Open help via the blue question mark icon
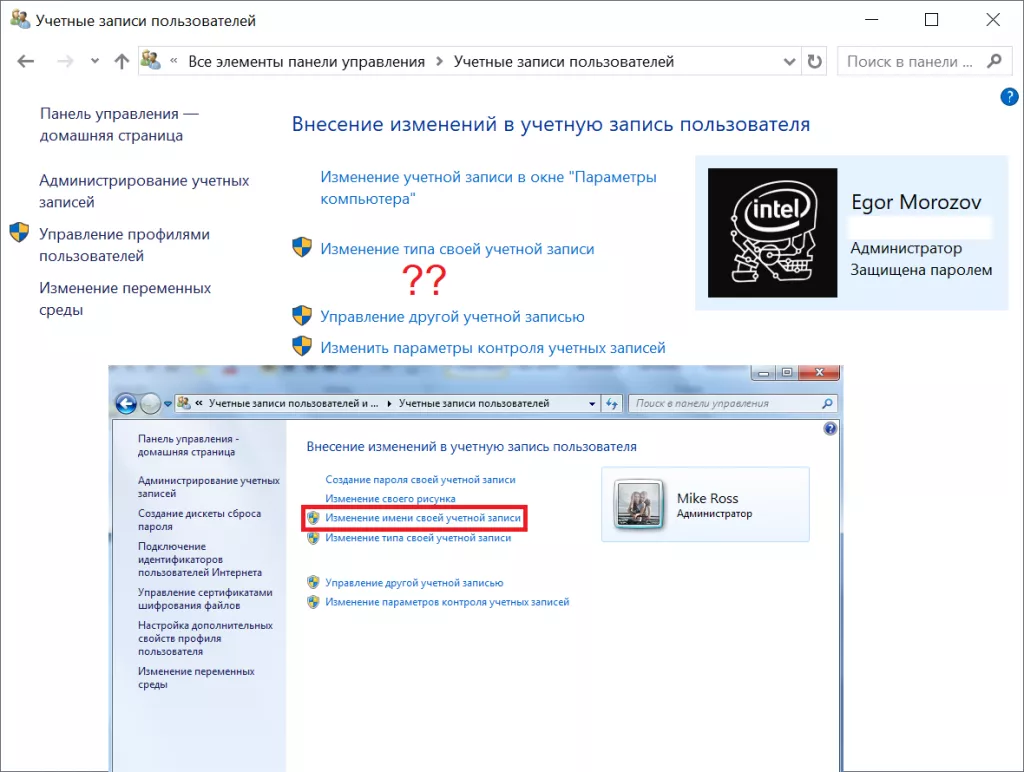This screenshot has height=772, width=1024. coord(1009,97)
